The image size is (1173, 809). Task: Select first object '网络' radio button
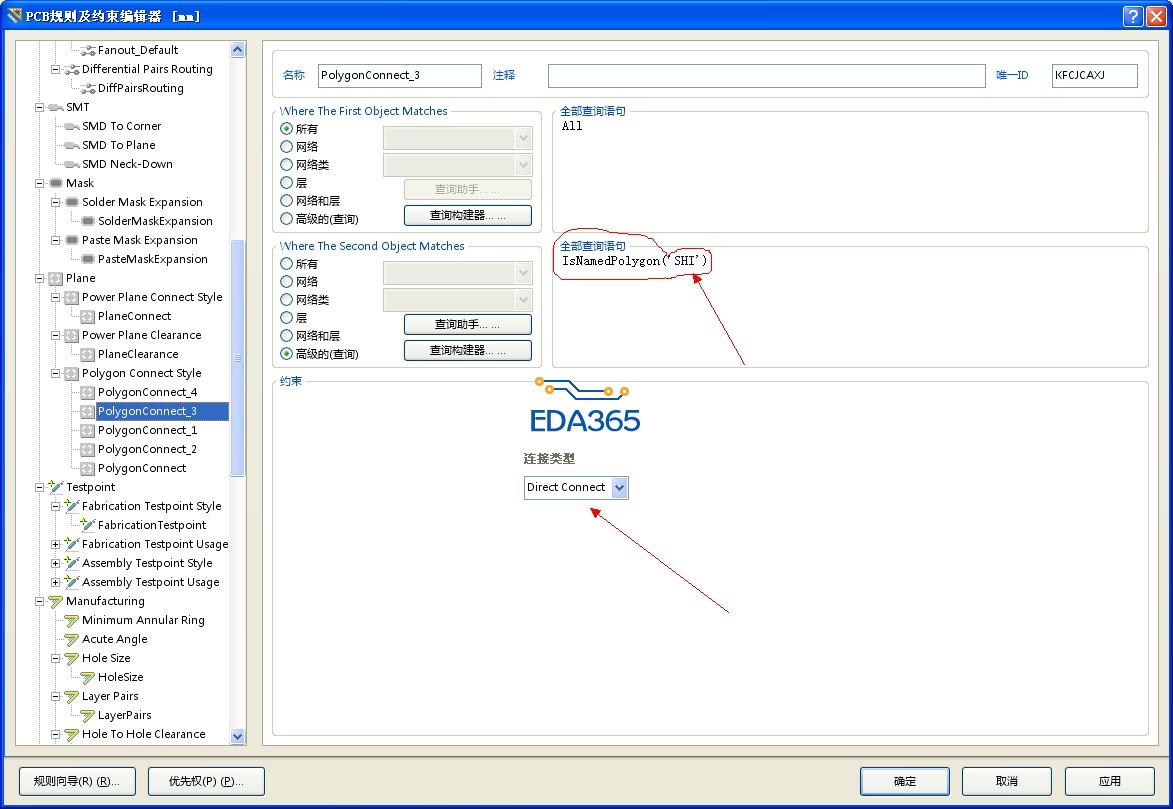[x=287, y=147]
